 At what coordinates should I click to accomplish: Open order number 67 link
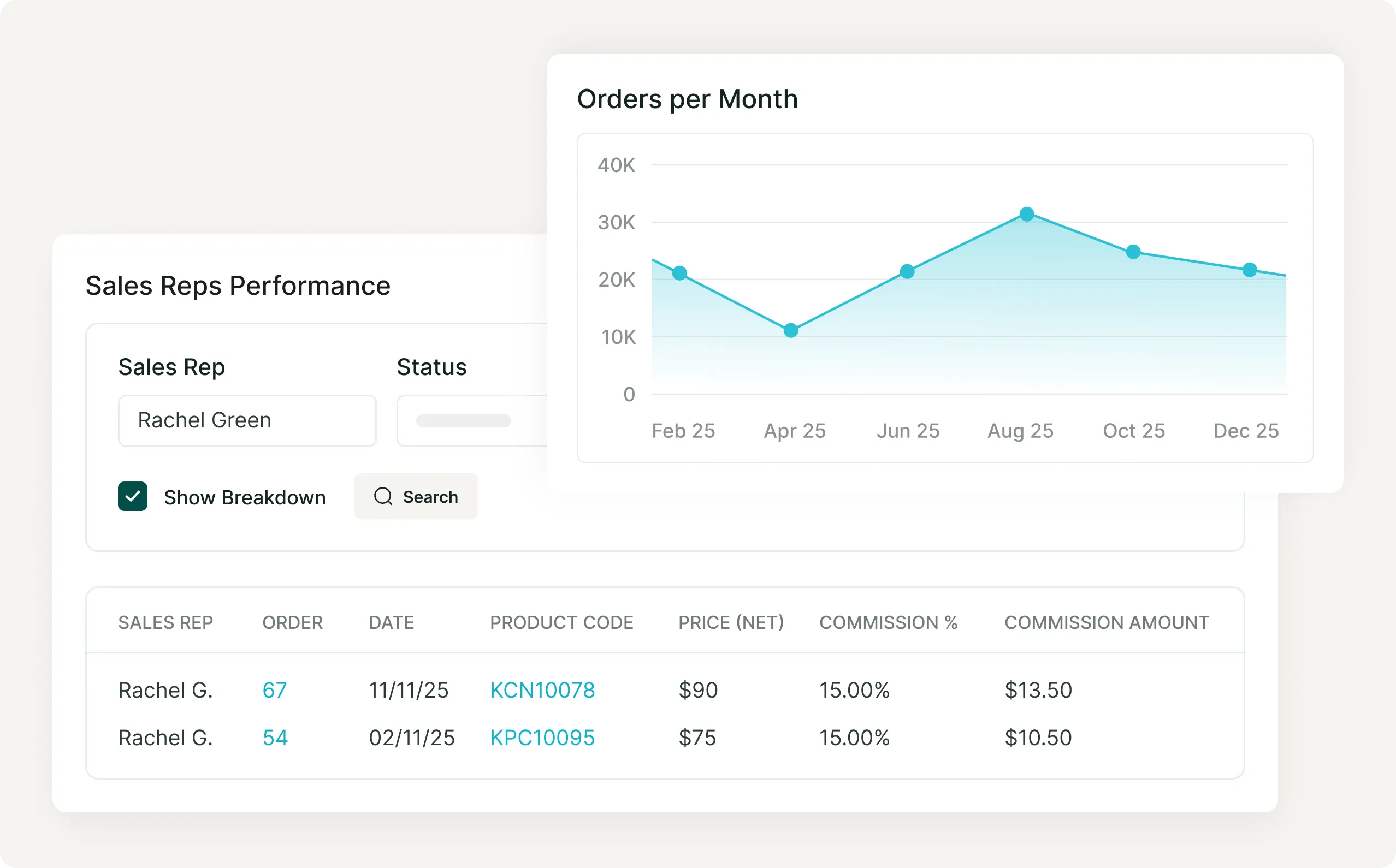click(x=275, y=690)
